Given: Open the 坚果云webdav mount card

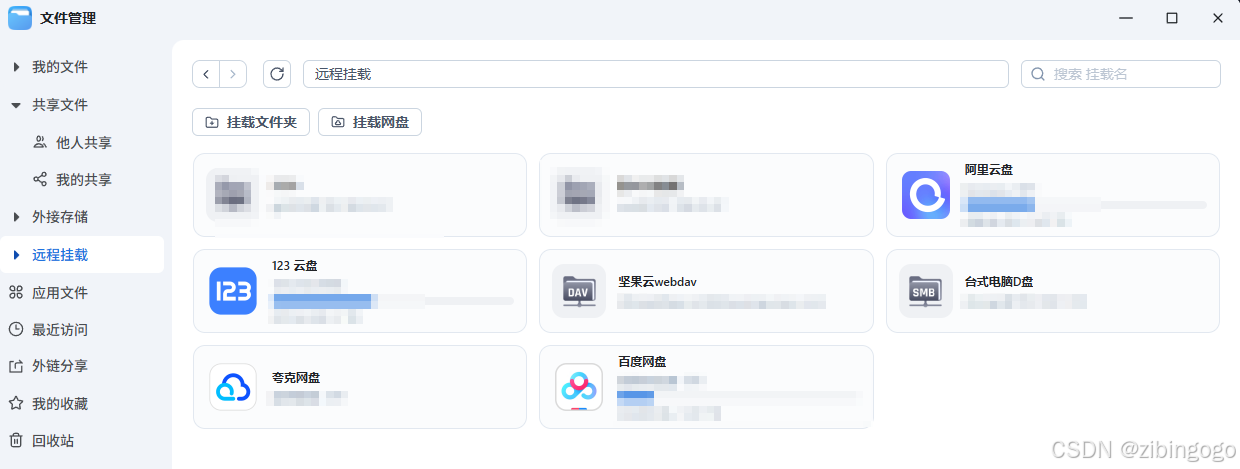Looking at the screenshot, I should (x=706, y=291).
